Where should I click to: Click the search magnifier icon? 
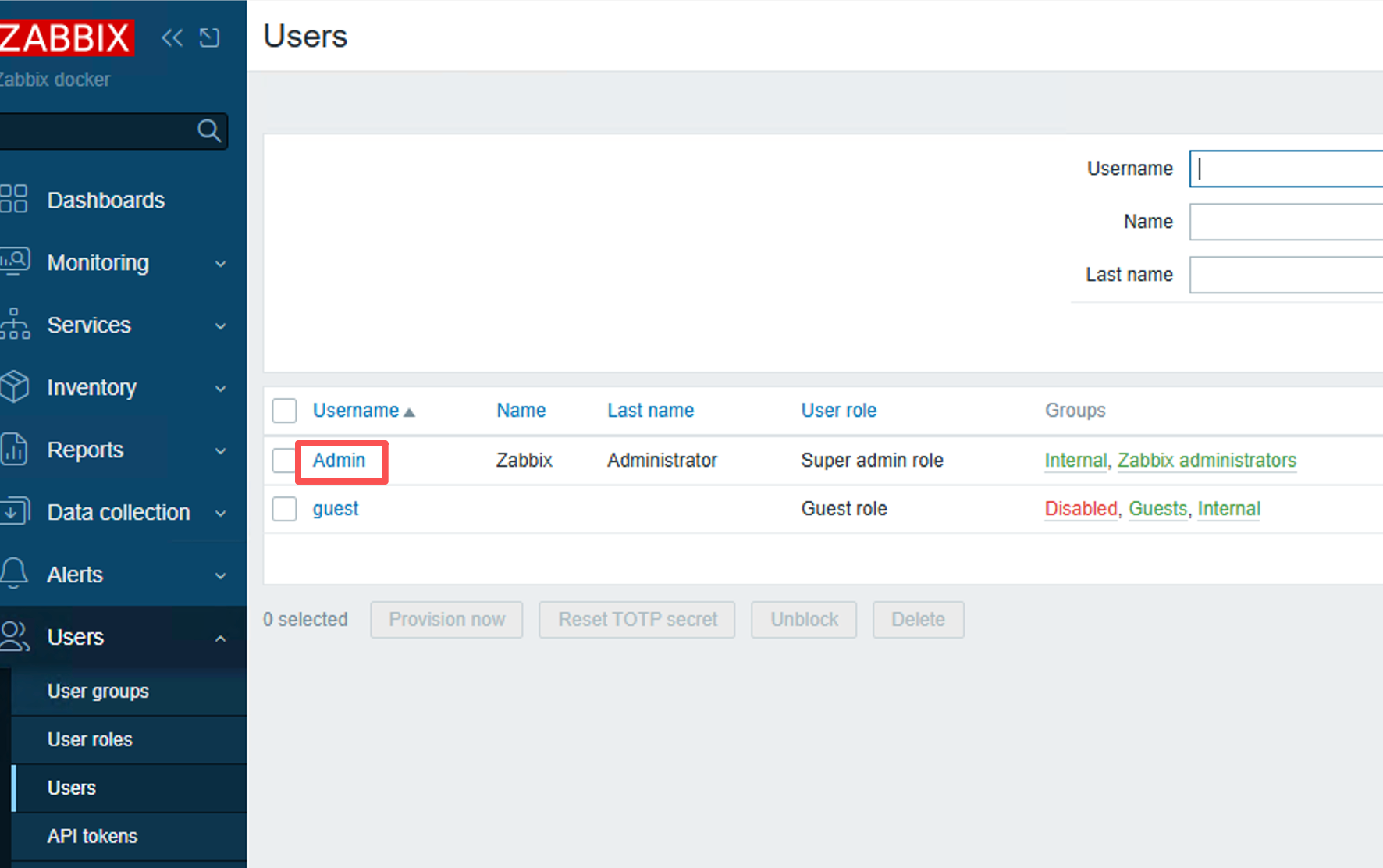pyautogui.click(x=208, y=130)
